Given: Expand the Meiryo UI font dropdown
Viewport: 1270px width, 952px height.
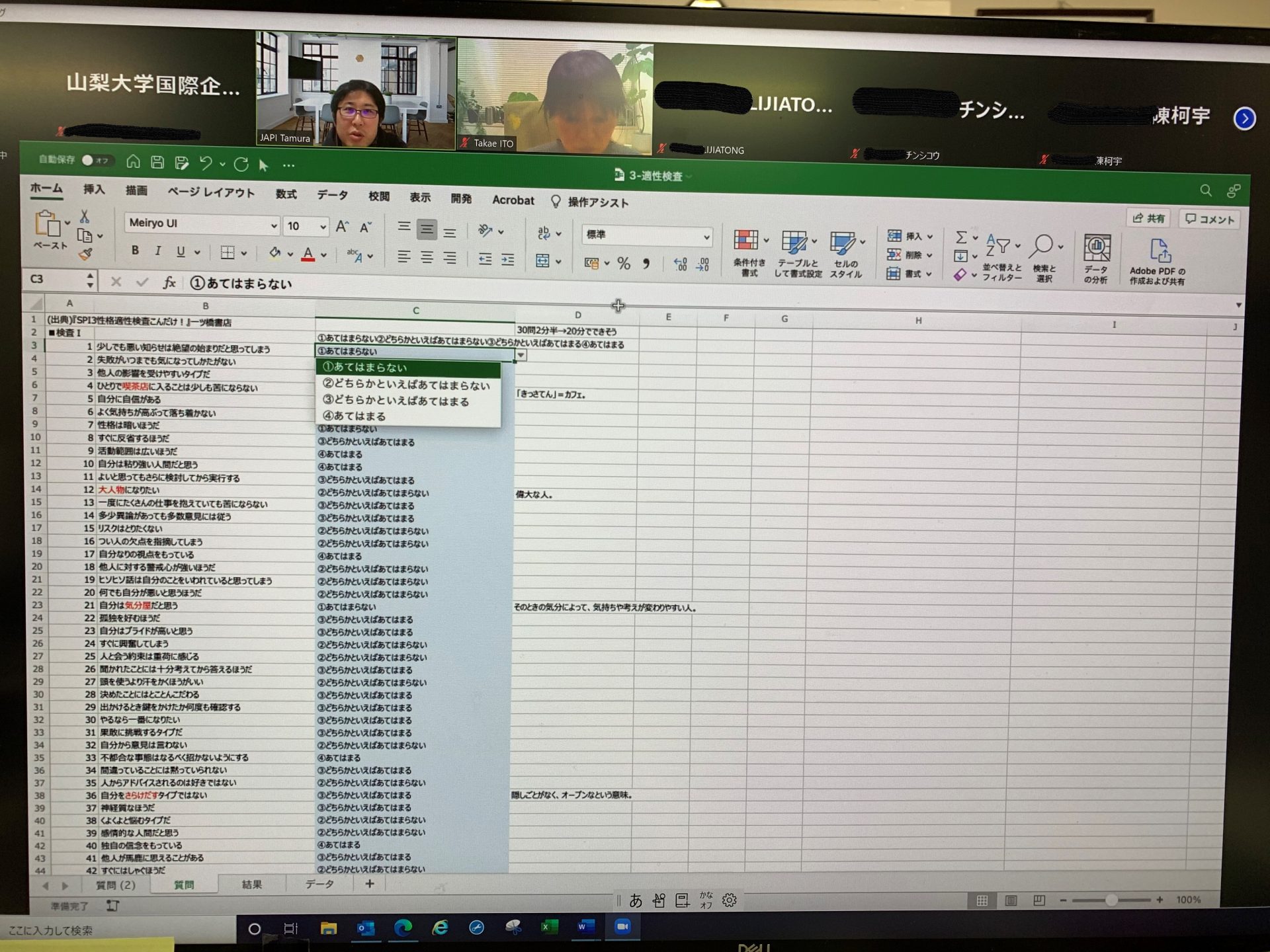Looking at the screenshot, I should pyautogui.click(x=273, y=226).
